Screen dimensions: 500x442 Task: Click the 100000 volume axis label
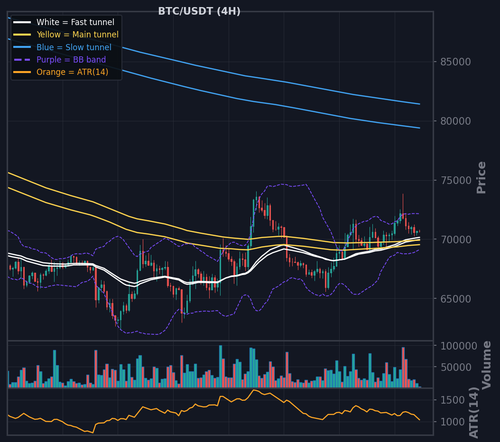coord(459,346)
